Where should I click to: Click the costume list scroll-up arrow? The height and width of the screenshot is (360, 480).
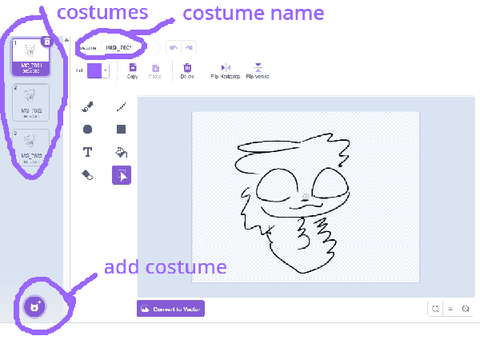pos(67,40)
